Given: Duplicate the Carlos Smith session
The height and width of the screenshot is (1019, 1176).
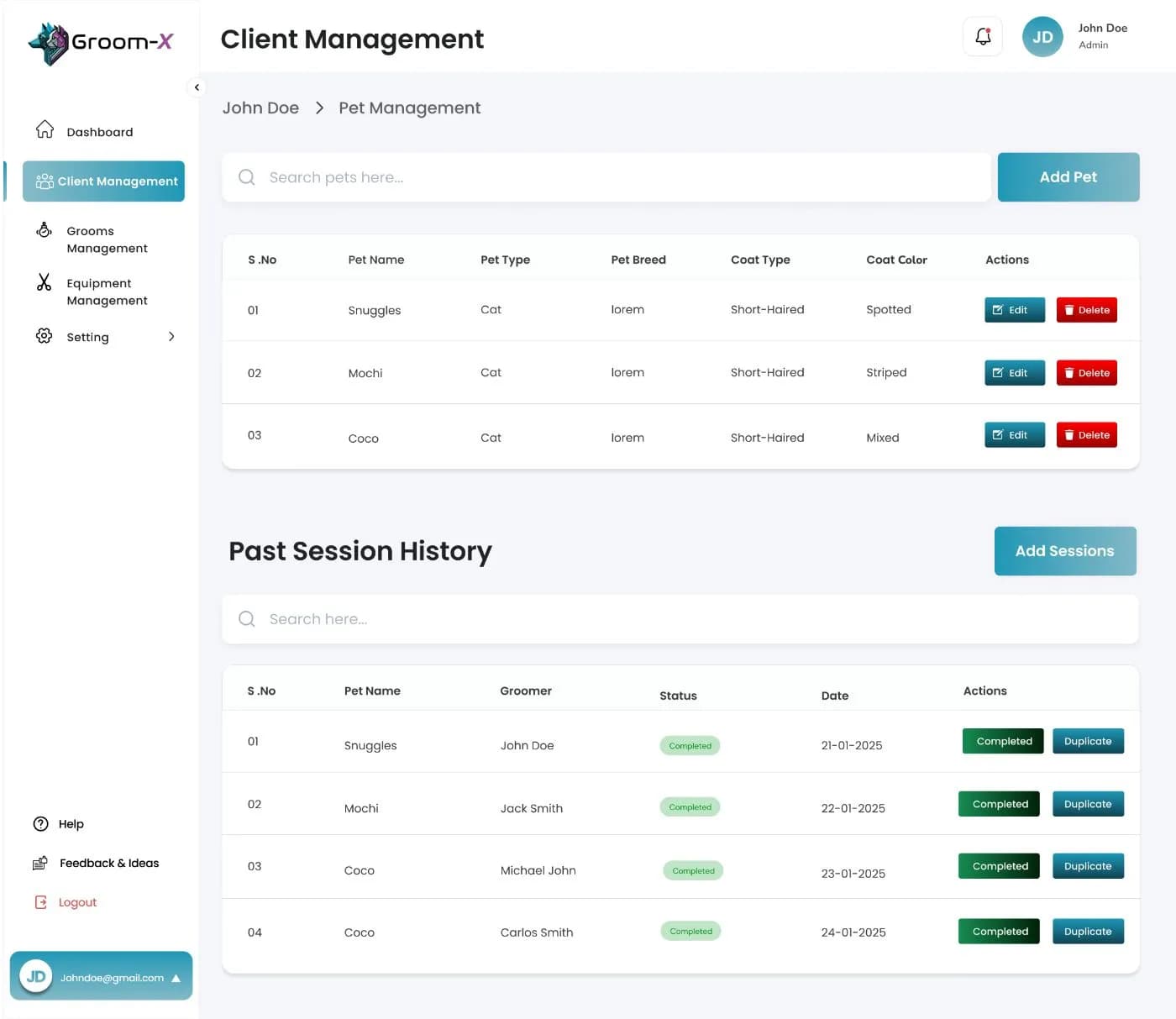Looking at the screenshot, I should click(1088, 931).
